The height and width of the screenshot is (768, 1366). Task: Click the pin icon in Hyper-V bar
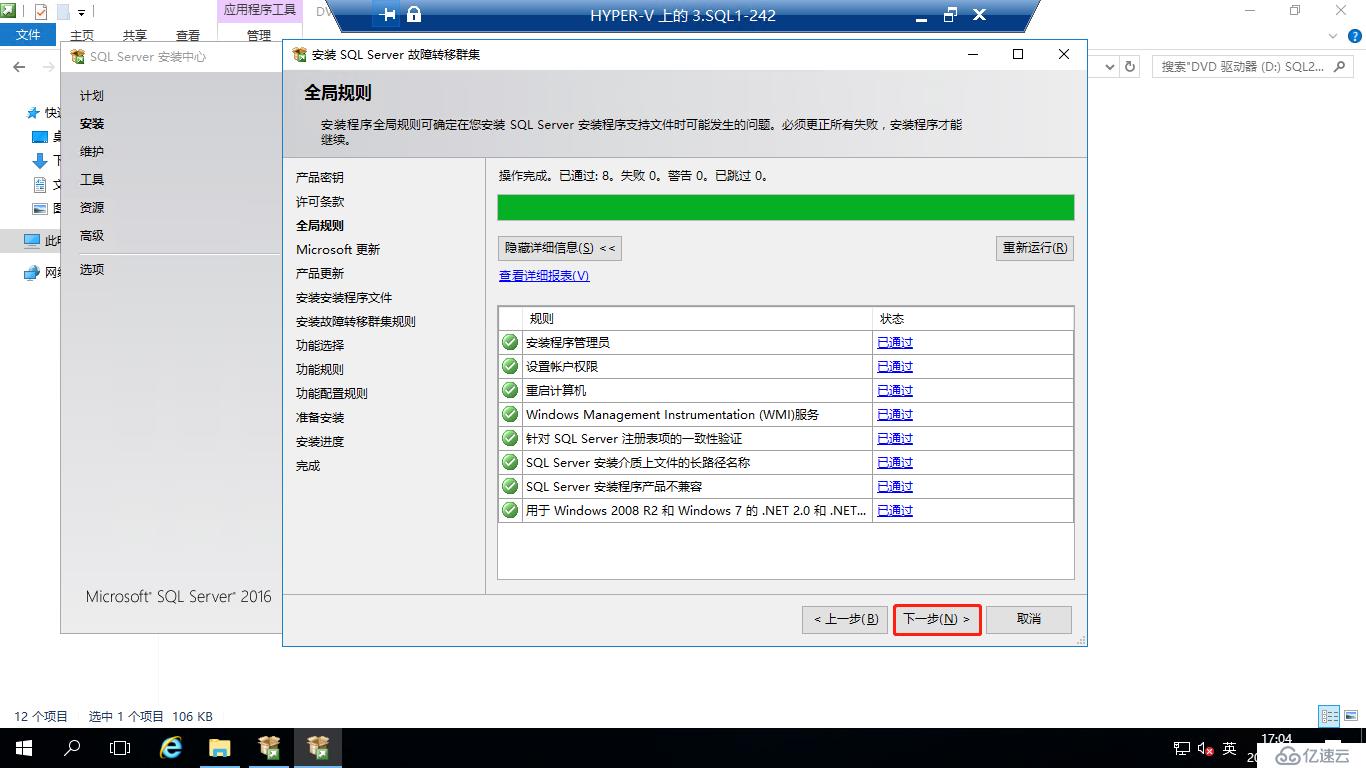[389, 15]
